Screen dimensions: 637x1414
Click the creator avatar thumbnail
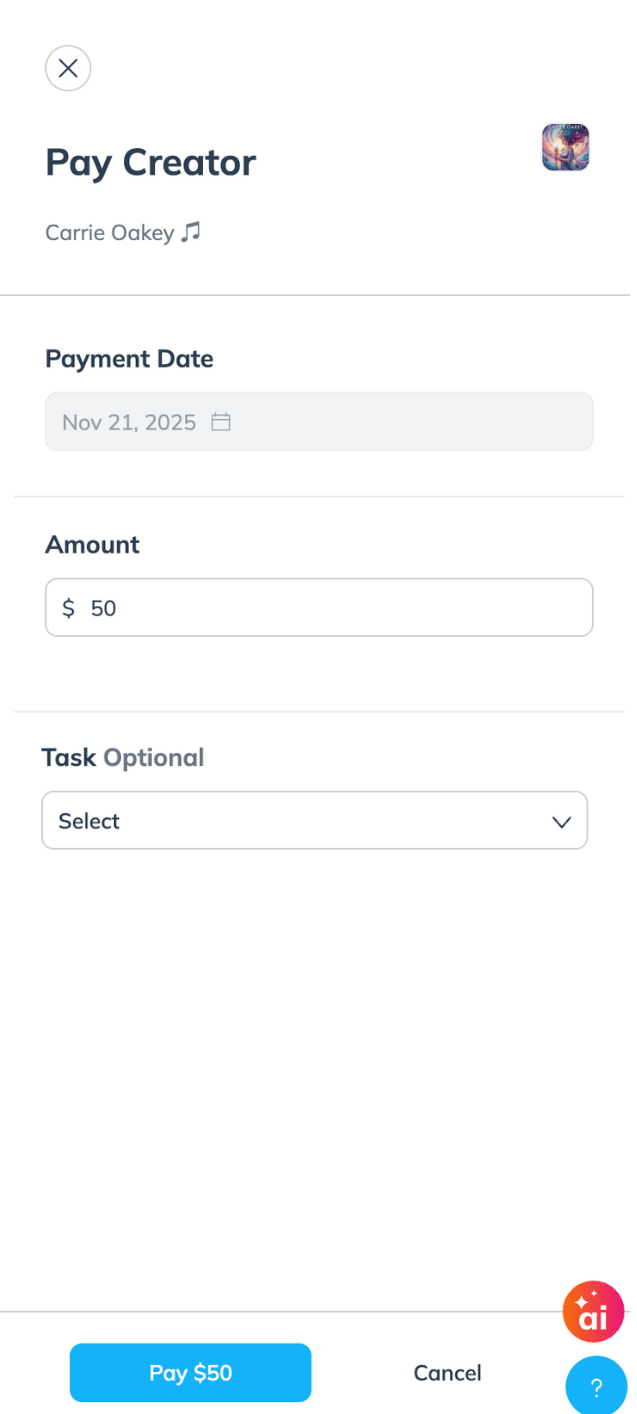click(x=565, y=148)
